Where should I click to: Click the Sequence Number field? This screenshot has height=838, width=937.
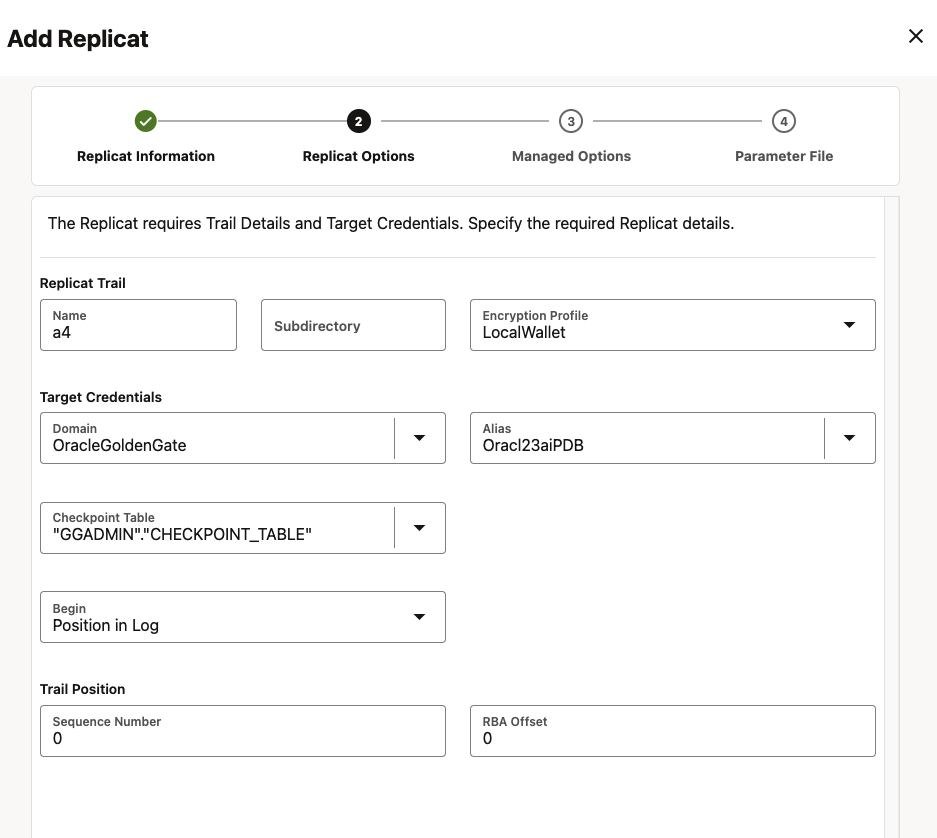pos(242,738)
